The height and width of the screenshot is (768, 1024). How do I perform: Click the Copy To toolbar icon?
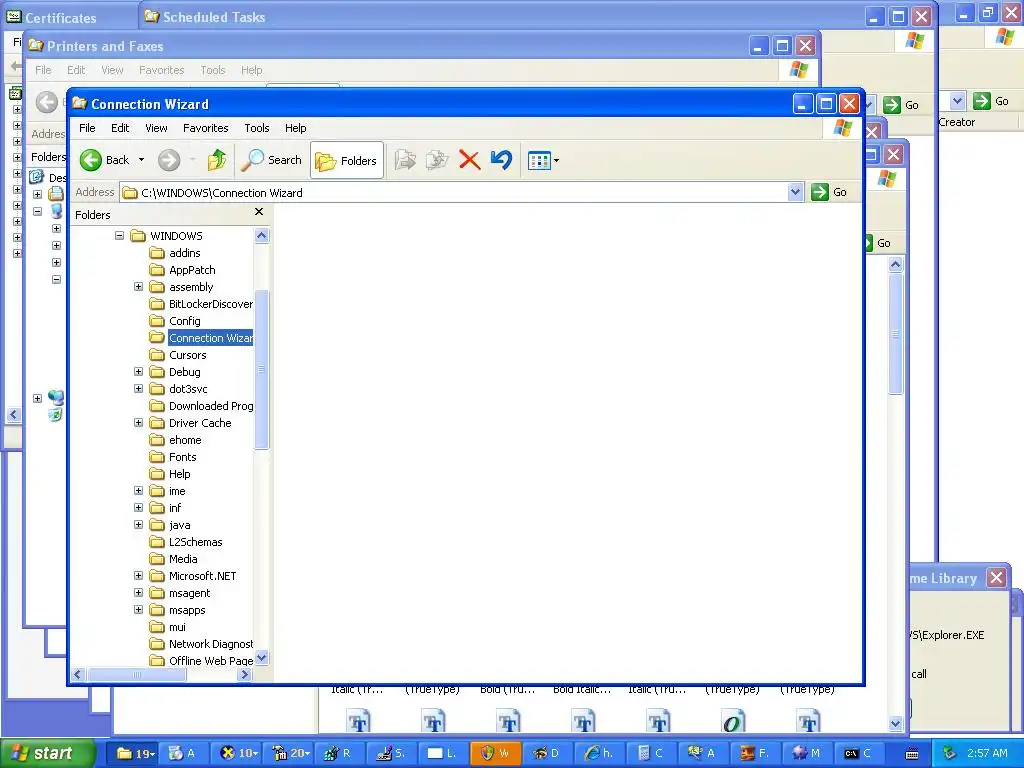click(437, 160)
